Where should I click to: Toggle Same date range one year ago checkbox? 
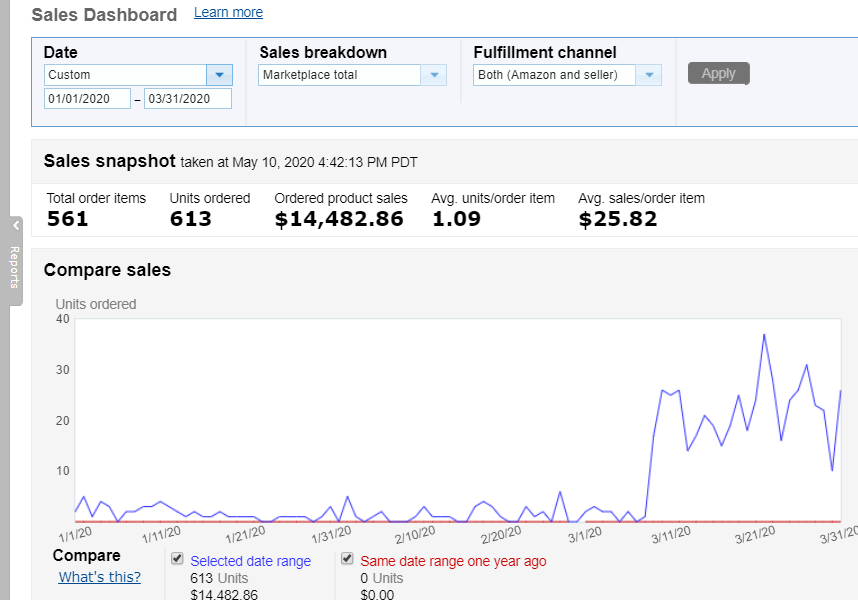347,559
